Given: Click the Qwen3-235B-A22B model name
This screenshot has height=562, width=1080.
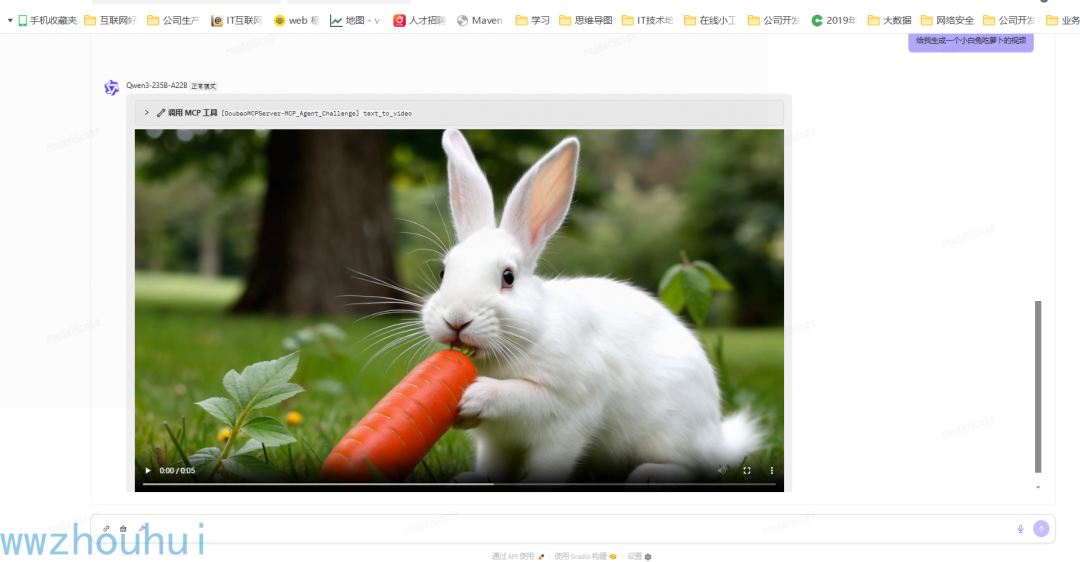Looking at the screenshot, I should [x=156, y=85].
